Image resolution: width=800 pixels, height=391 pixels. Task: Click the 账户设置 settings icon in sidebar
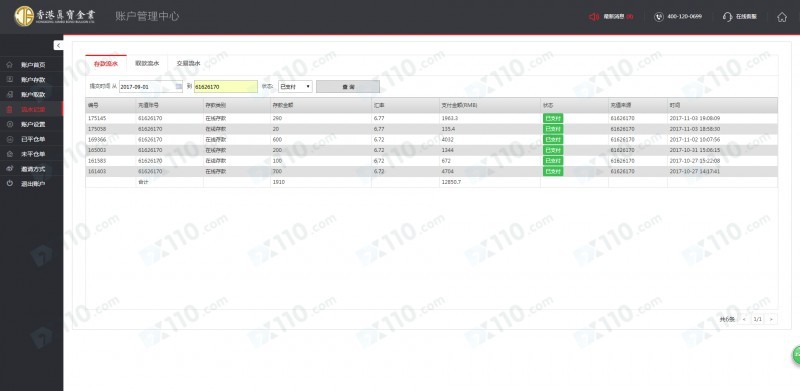(10, 124)
